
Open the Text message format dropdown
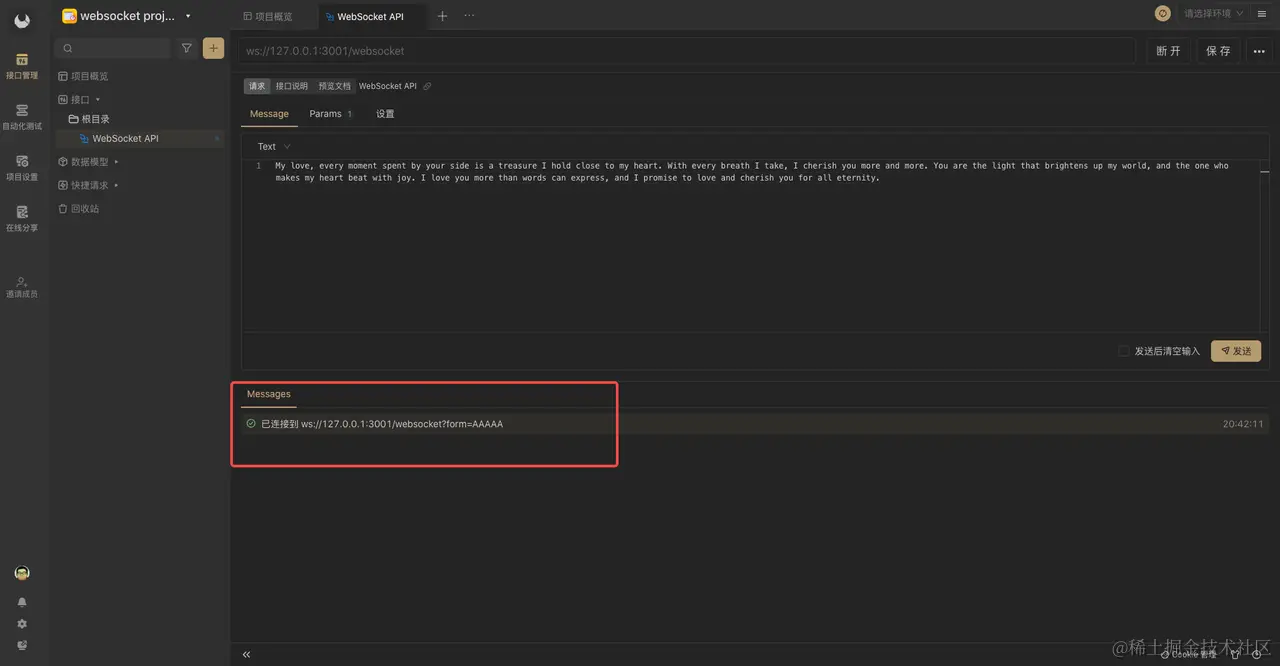coord(271,146)
